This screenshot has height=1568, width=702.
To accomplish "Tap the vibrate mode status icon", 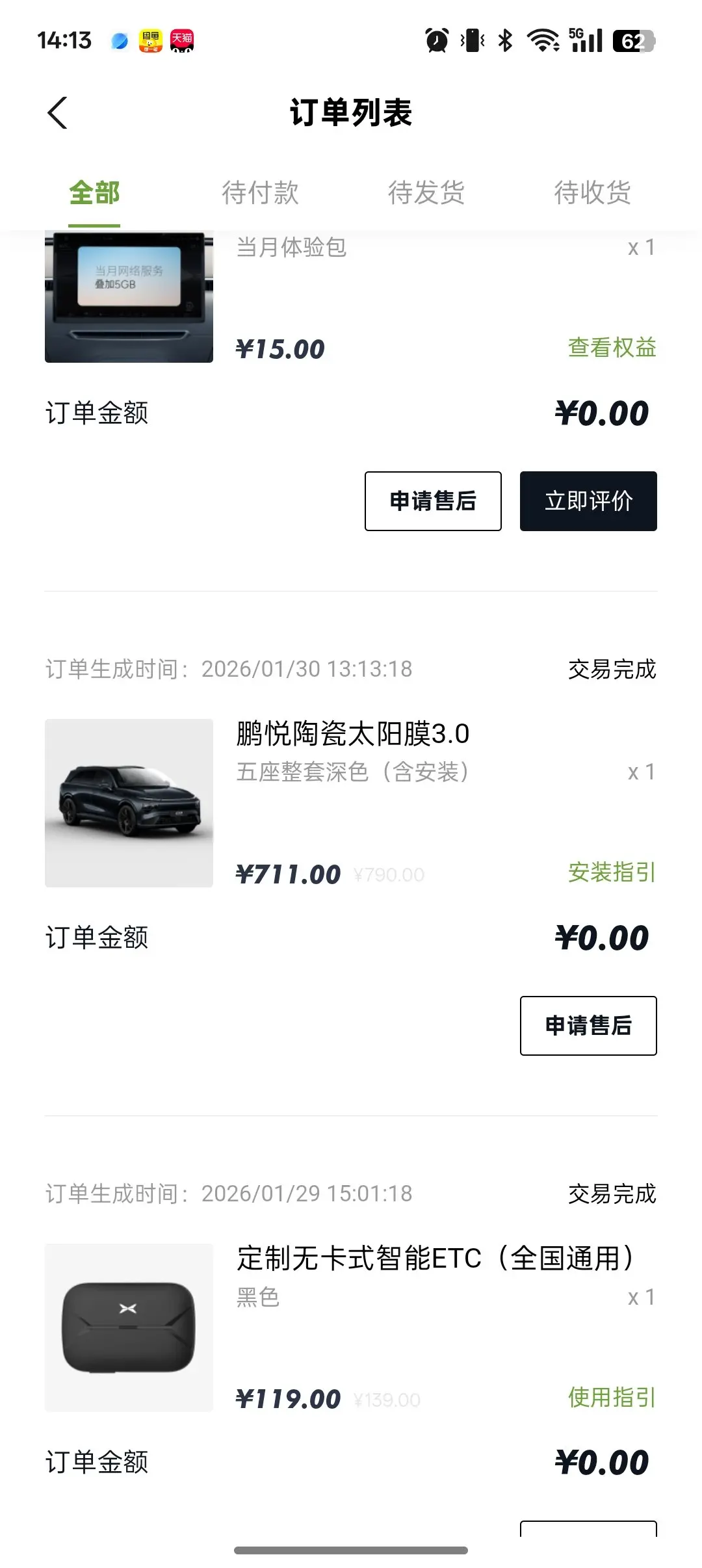I will pos(473,41).
